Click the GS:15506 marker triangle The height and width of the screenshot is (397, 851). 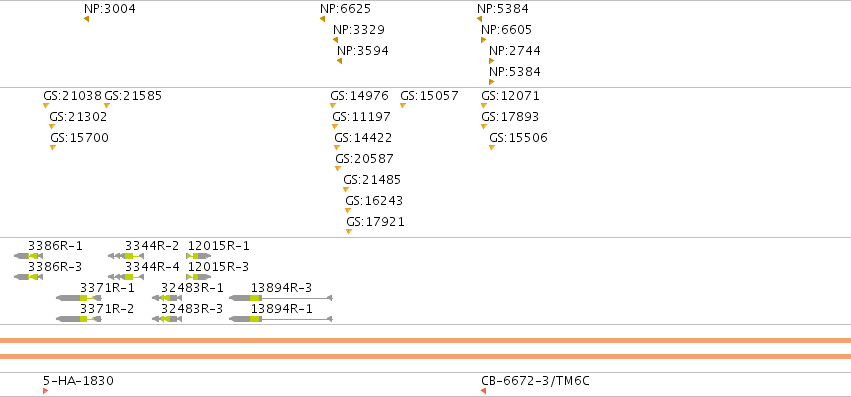point(492,148)
